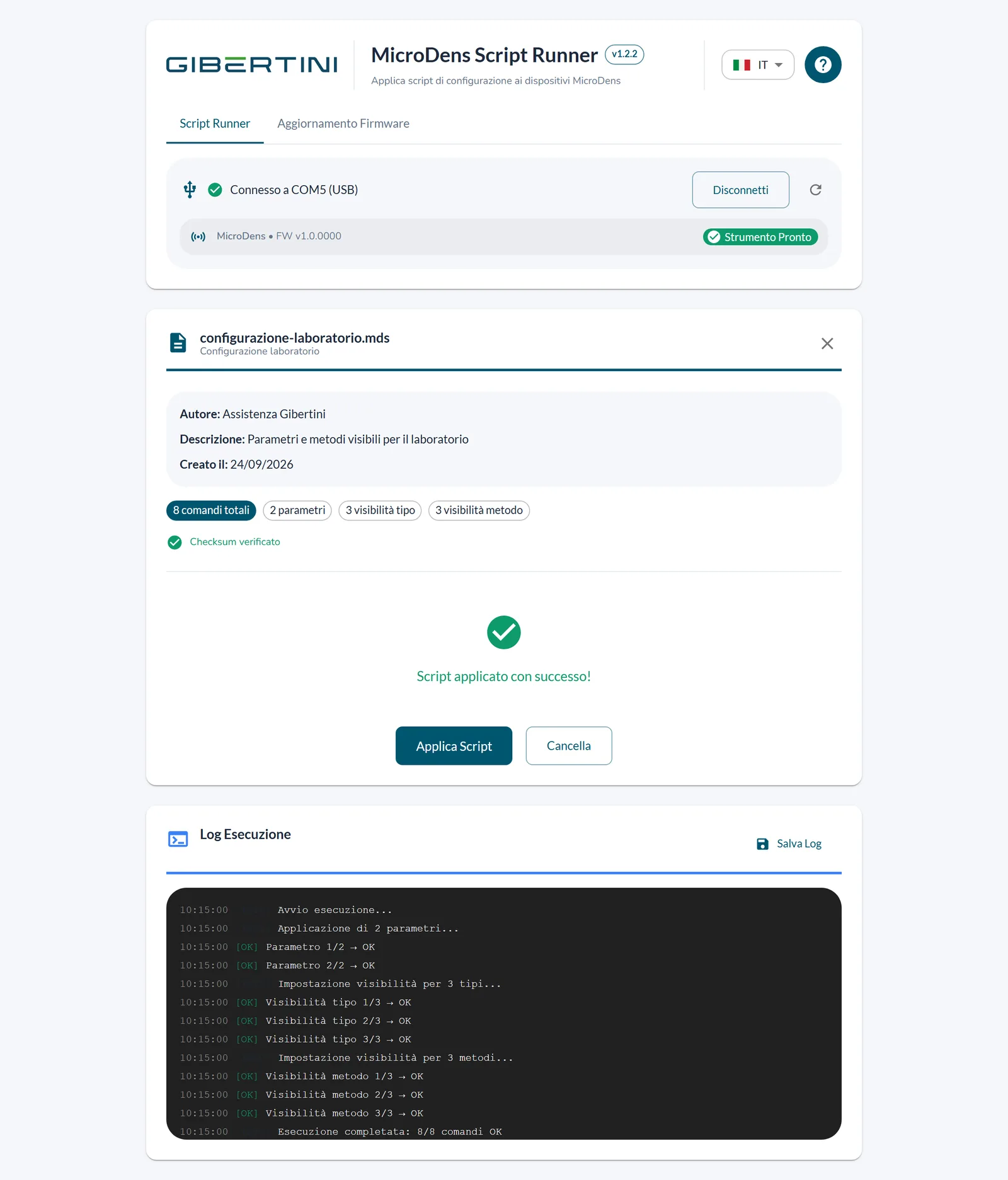Screen dimensions: 1008x1180
Task: Click the Checksum verificato check icon
Action: [x=175, y=542]
